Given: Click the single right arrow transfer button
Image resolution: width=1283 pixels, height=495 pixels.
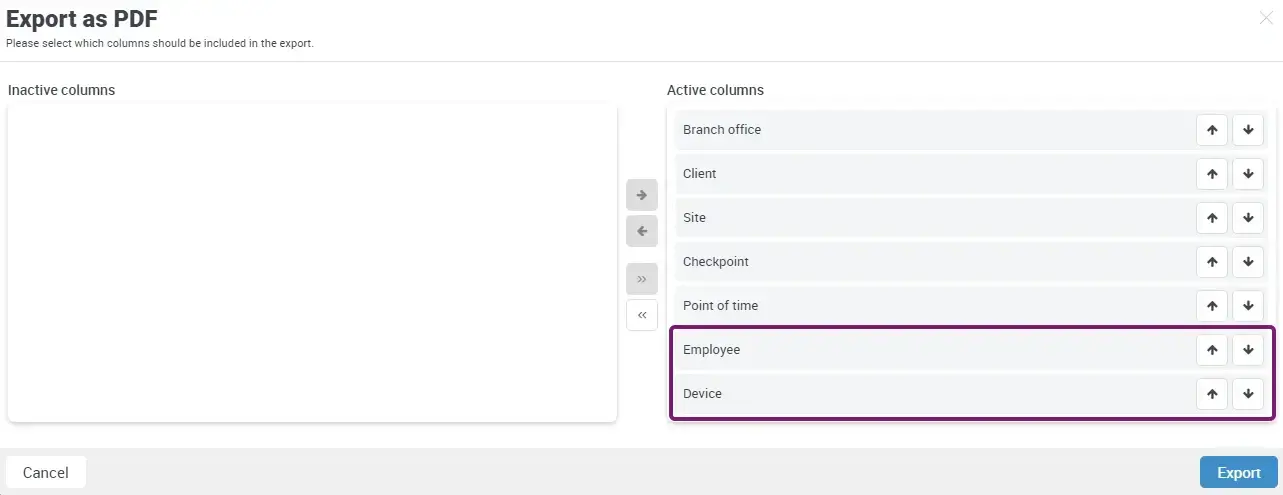Looking at the screenshot, I should [x=642, y=195].
